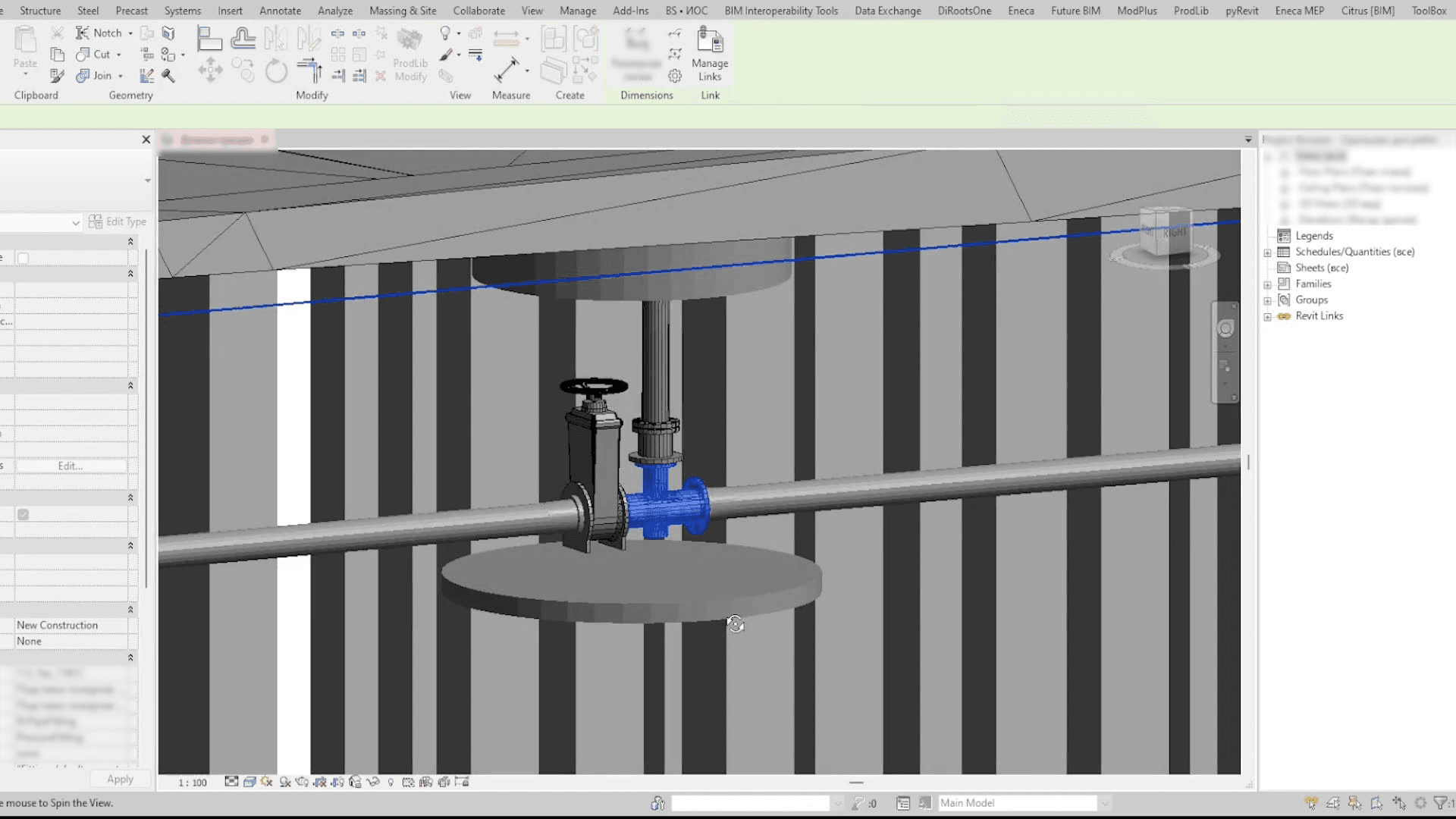Click the Reveal Hidden Elements lightbulb icon
The height and width of the screenshot is (819, 1456).
391,782
